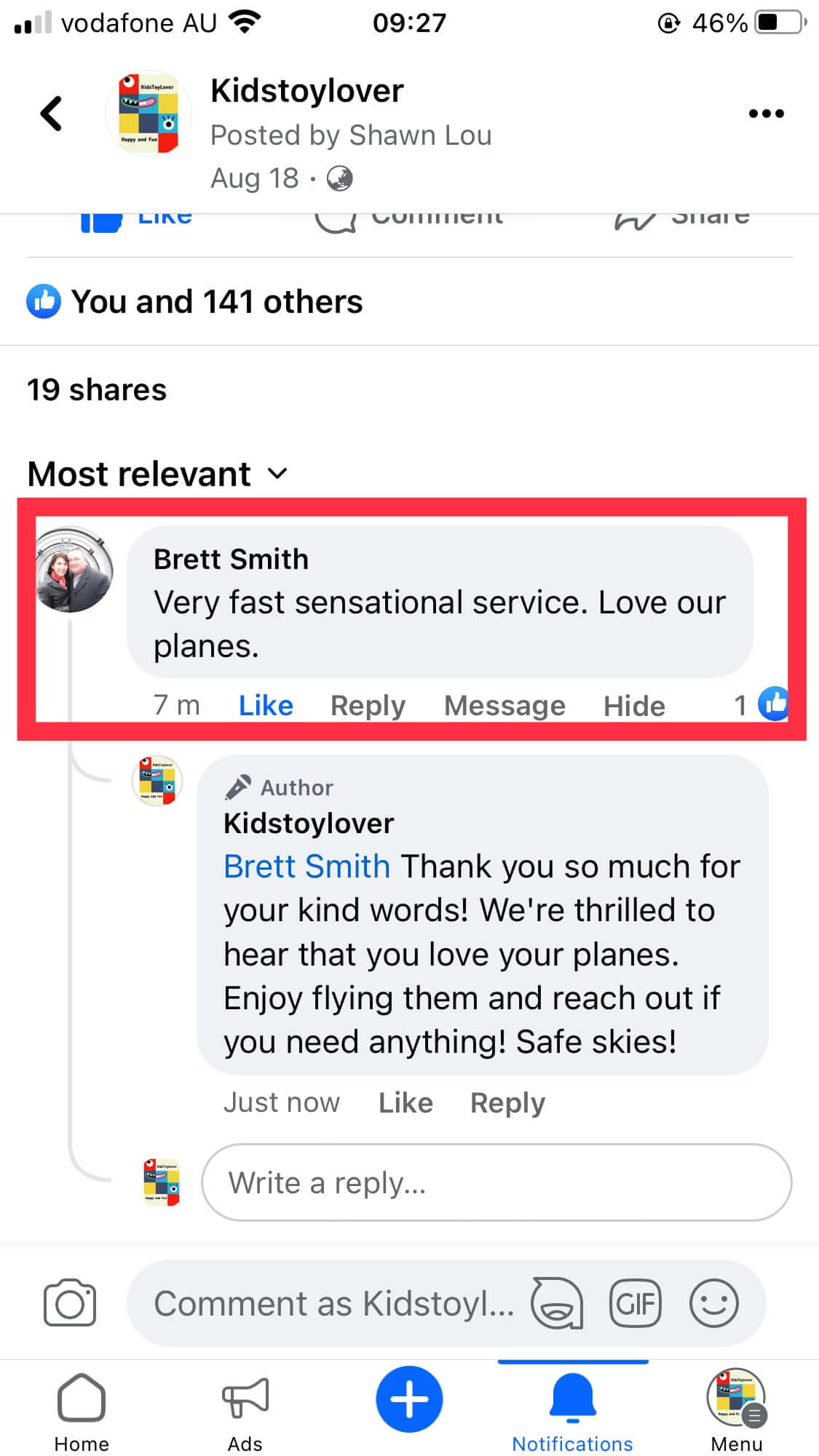Open the GIF picker icon
Image resolution: width=819 pixels, height=1456 pixels.
(635, 1302)
